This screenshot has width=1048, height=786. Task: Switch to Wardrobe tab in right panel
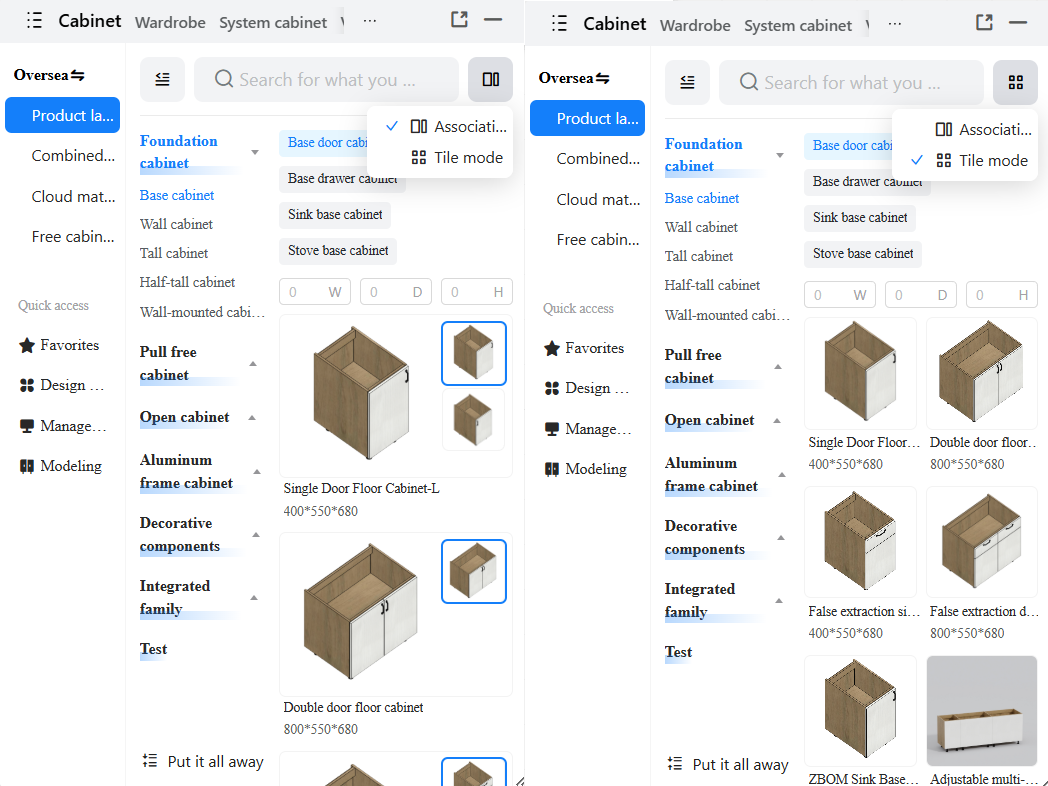point(695,25)
